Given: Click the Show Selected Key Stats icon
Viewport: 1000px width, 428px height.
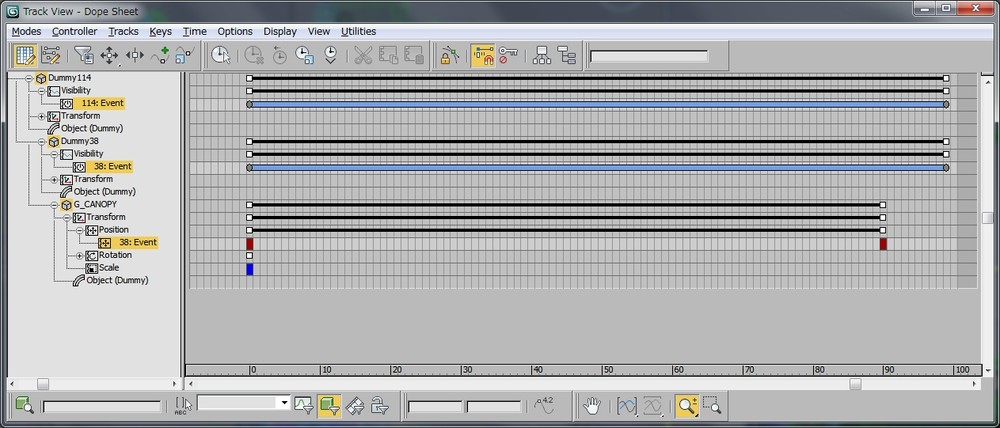Looking at the screenshot, I should (x=543, y=406).
